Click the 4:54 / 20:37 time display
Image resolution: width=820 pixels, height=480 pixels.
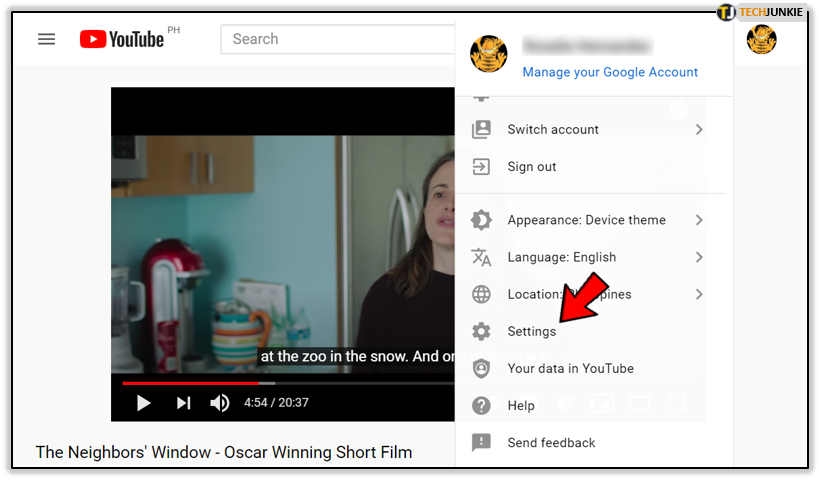pos(276,403)
